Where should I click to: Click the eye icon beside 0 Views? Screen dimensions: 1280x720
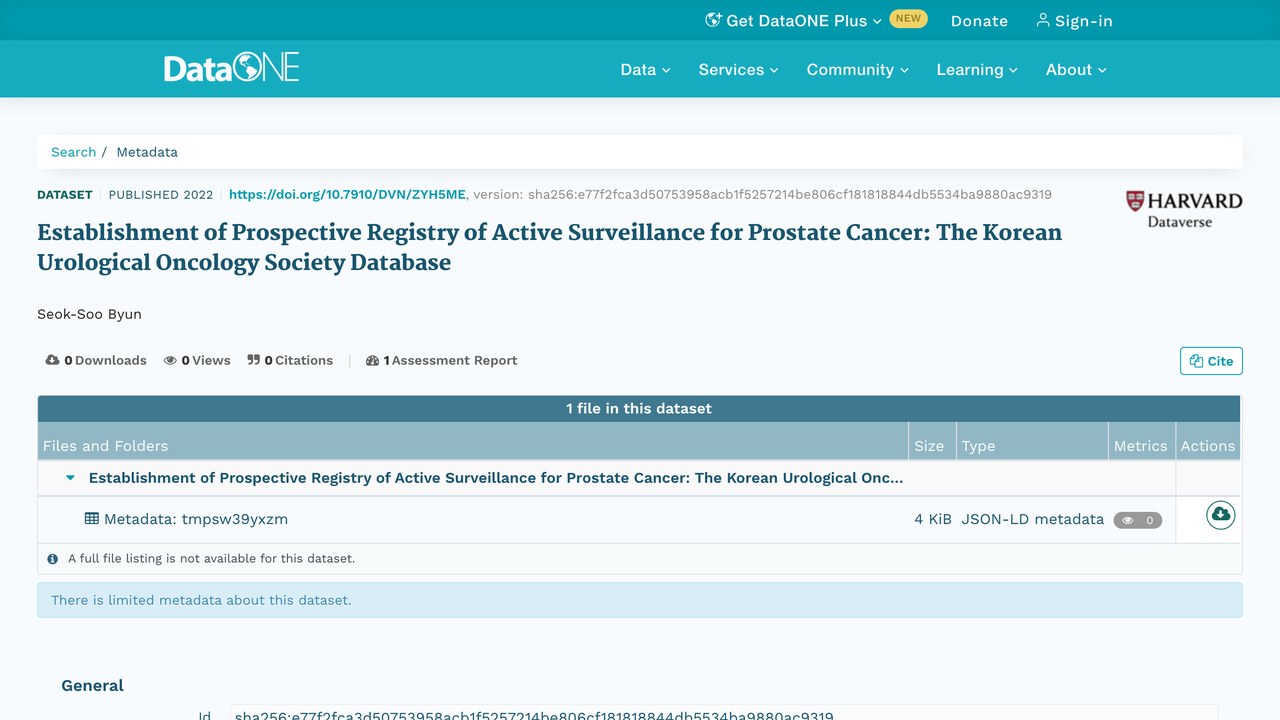tap(170, 360)
